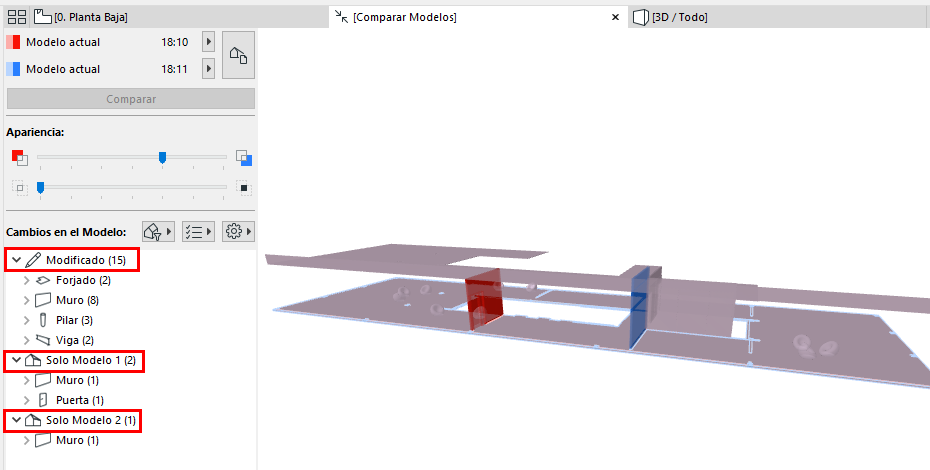Image resolution: width=930 pixels, height=470 pixels.
Task: Close the Comparar Modelos tab
Action: [615, 17]
